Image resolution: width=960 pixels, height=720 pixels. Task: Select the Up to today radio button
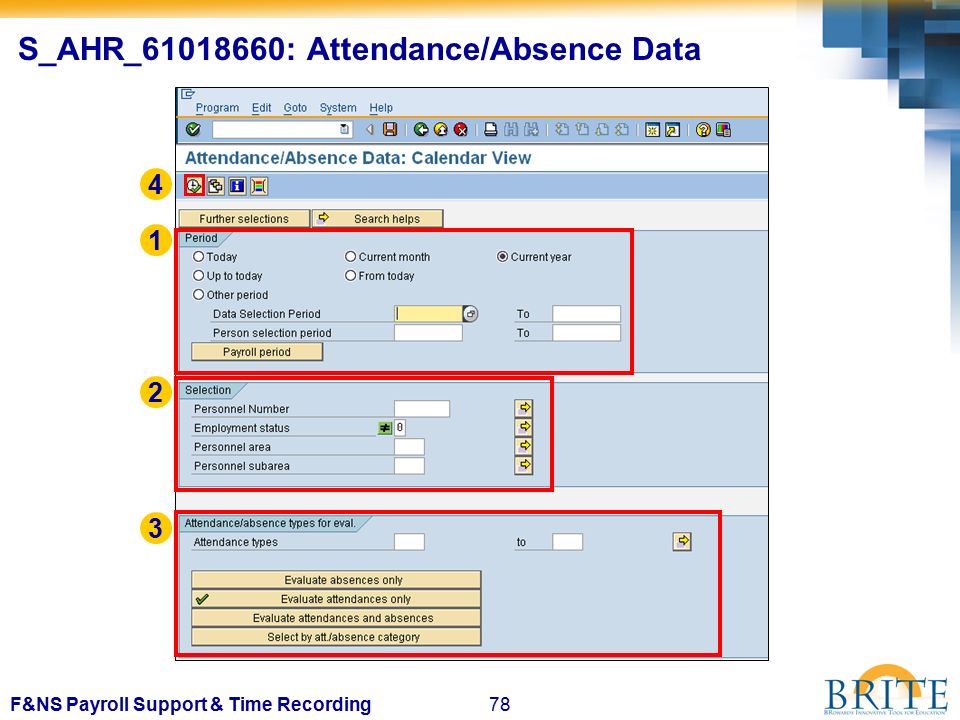[198, 276]
